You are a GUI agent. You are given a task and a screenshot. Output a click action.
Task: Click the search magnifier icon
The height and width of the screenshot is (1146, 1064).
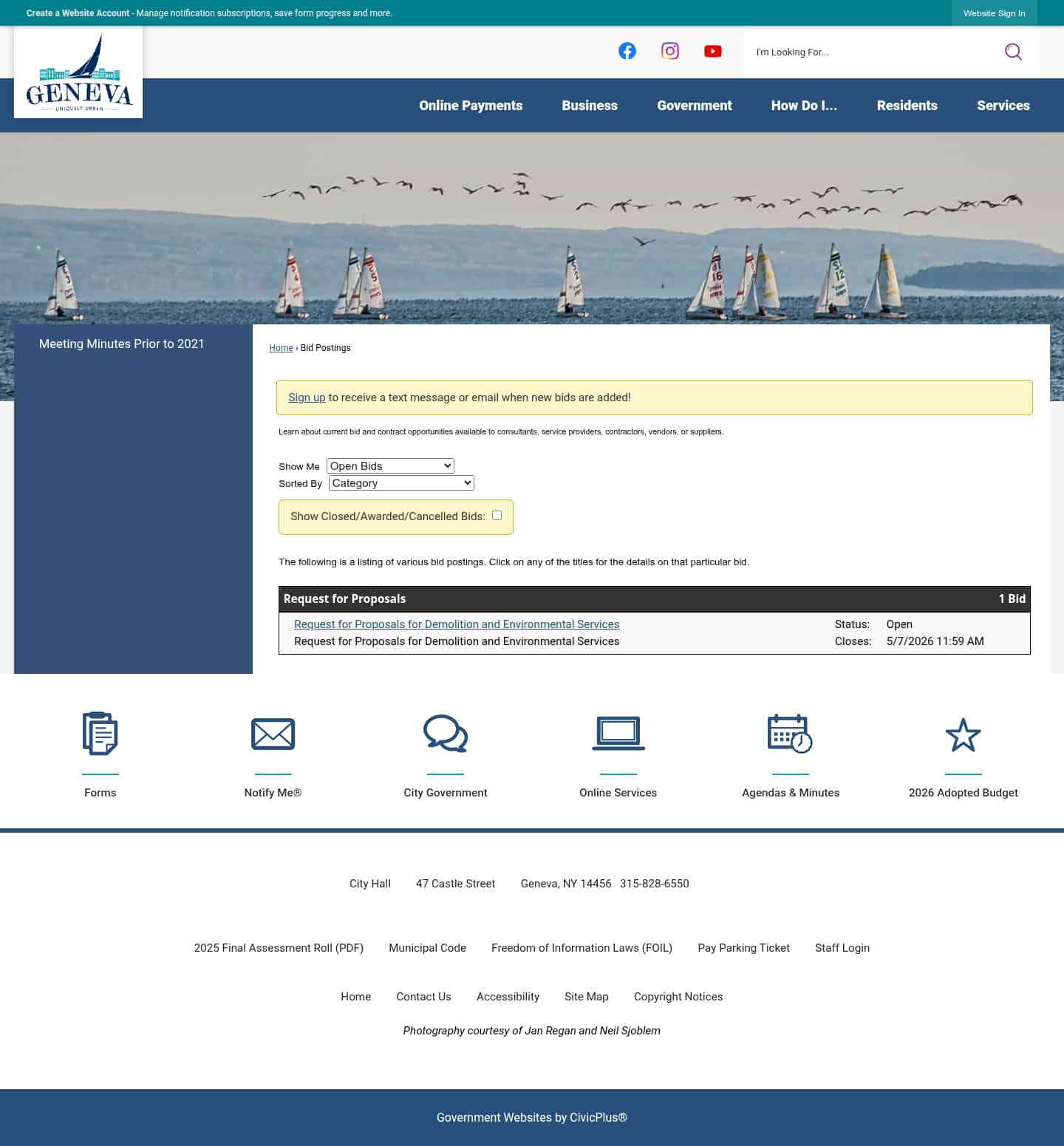pos(1013,52)
